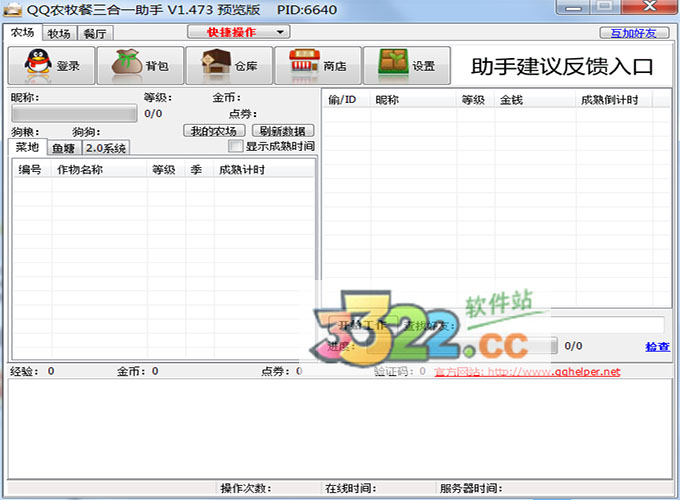This screenshot has height=500, width=680.
Task: Click the 我的农场 button
Action: 215,131
